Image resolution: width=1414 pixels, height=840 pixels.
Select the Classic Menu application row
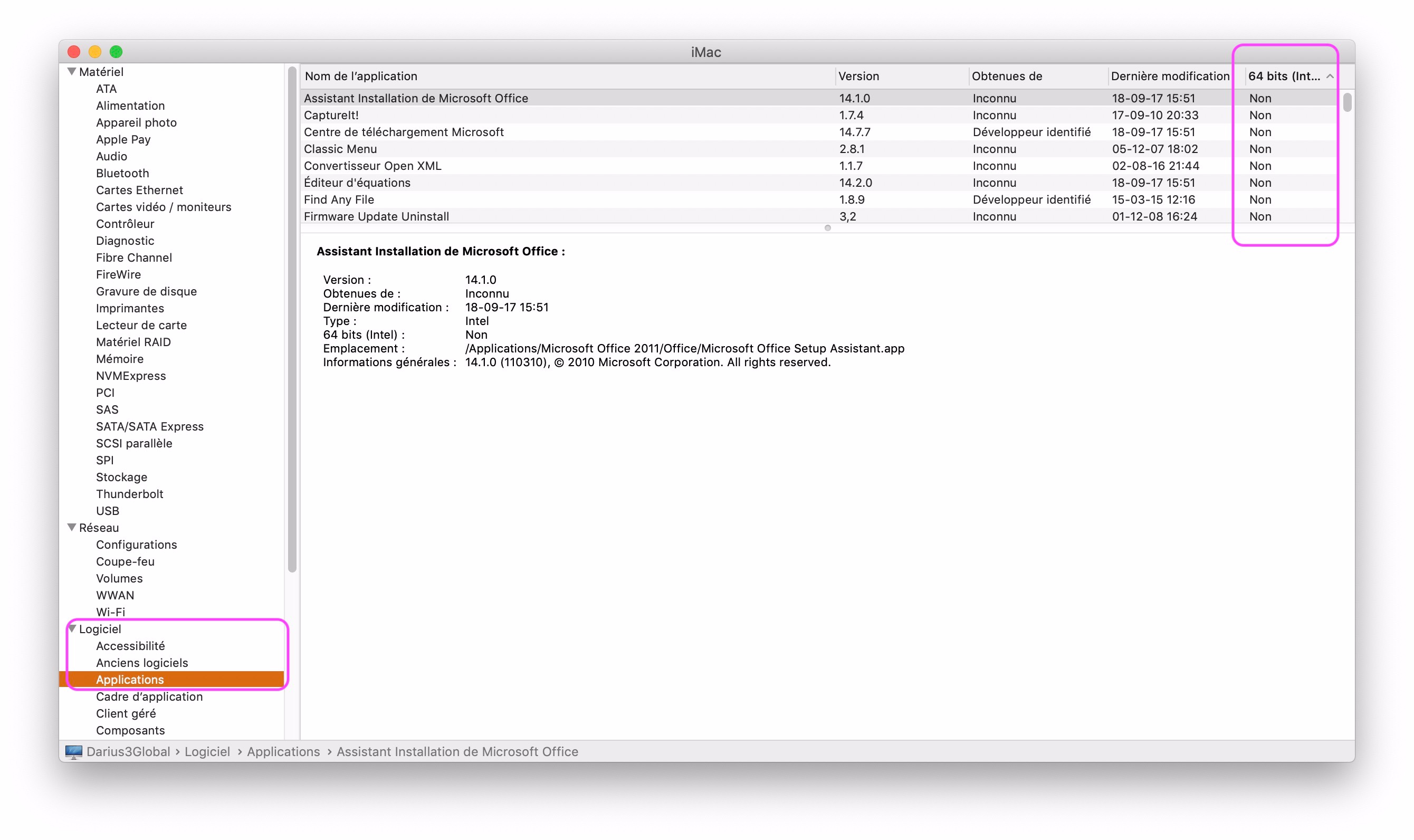point(340,149)
